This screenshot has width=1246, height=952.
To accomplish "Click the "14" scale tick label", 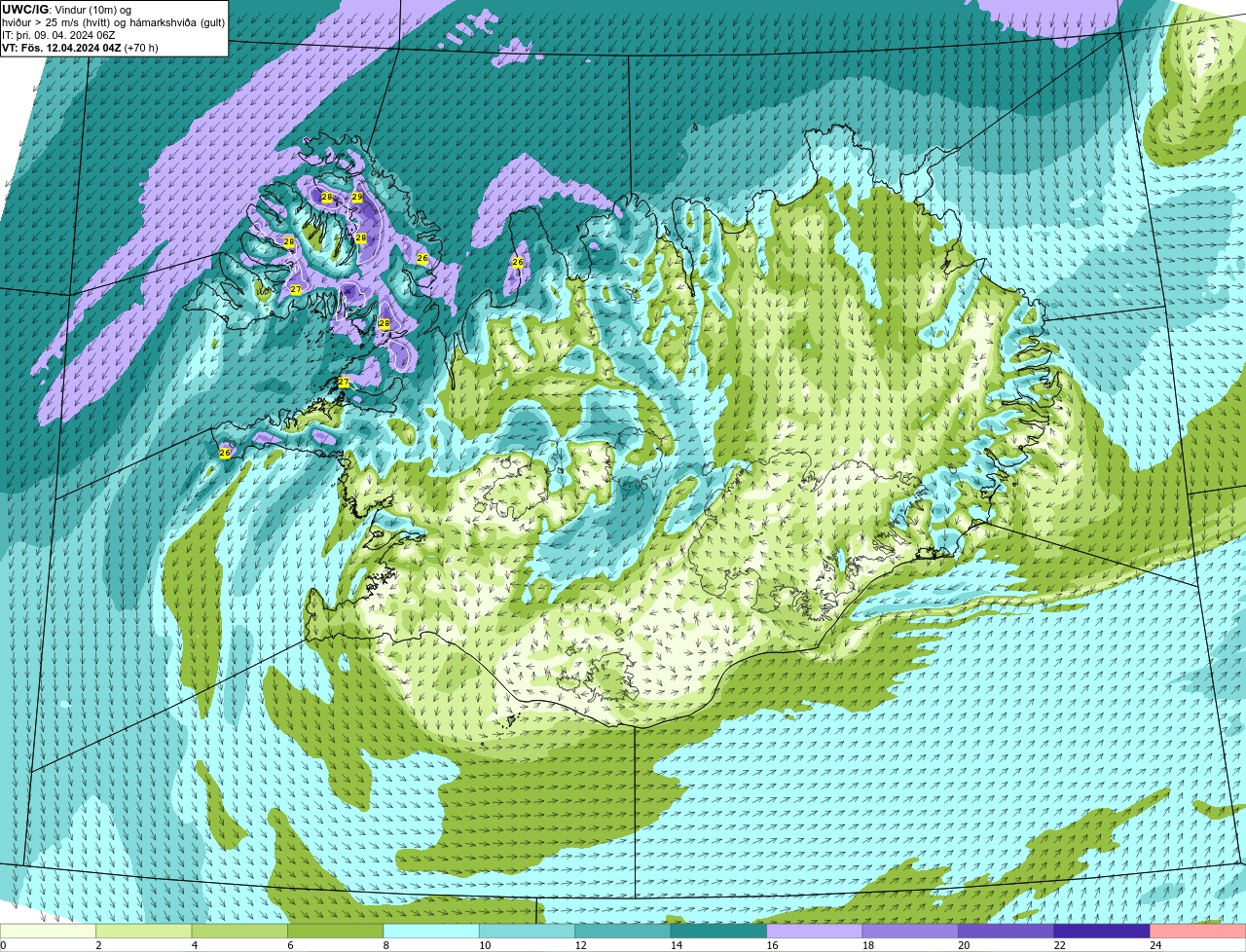I will pos(676,945).
